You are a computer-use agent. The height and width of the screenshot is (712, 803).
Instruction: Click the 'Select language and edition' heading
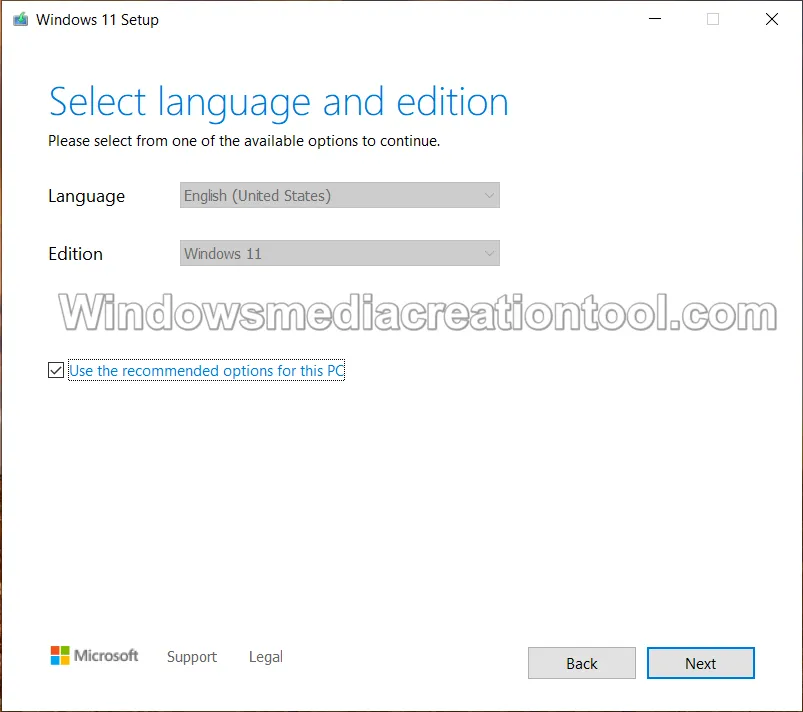tap(279, 103)
